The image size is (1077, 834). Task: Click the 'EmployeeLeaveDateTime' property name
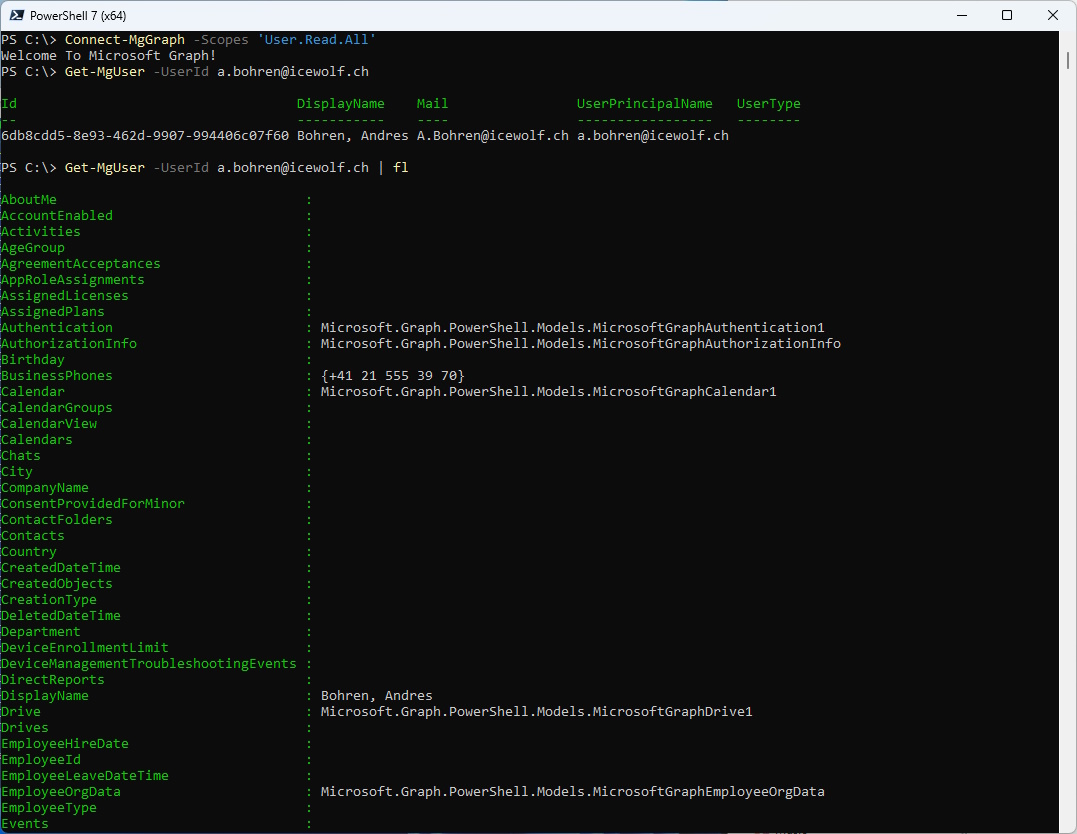[84, 776]
